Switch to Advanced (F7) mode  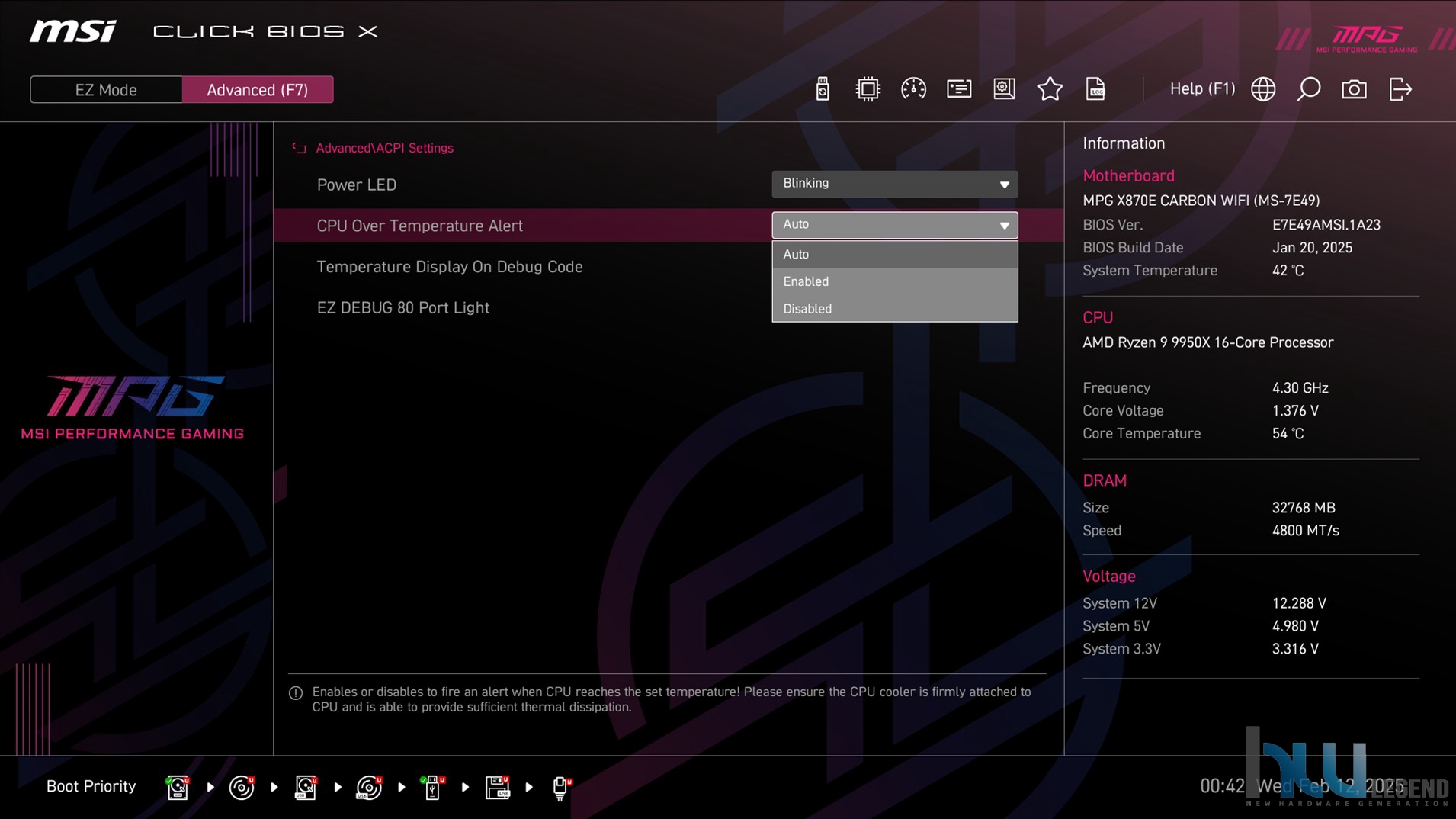point(258,90)
